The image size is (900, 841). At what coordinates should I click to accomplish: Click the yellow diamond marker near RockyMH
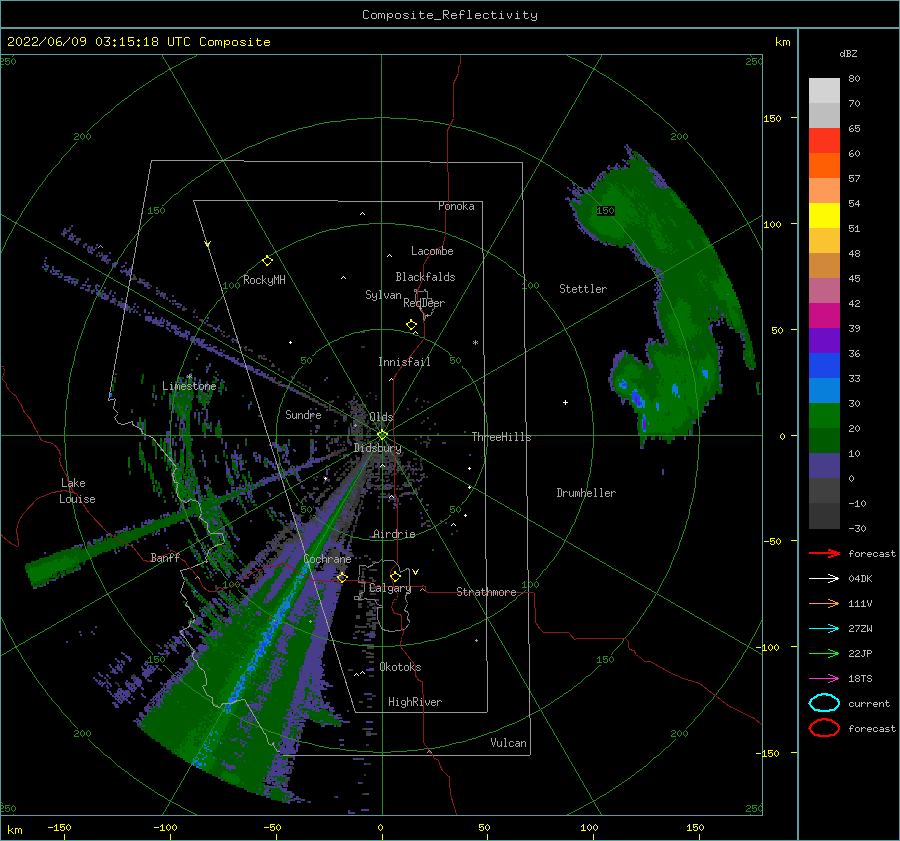click(267, 261)
